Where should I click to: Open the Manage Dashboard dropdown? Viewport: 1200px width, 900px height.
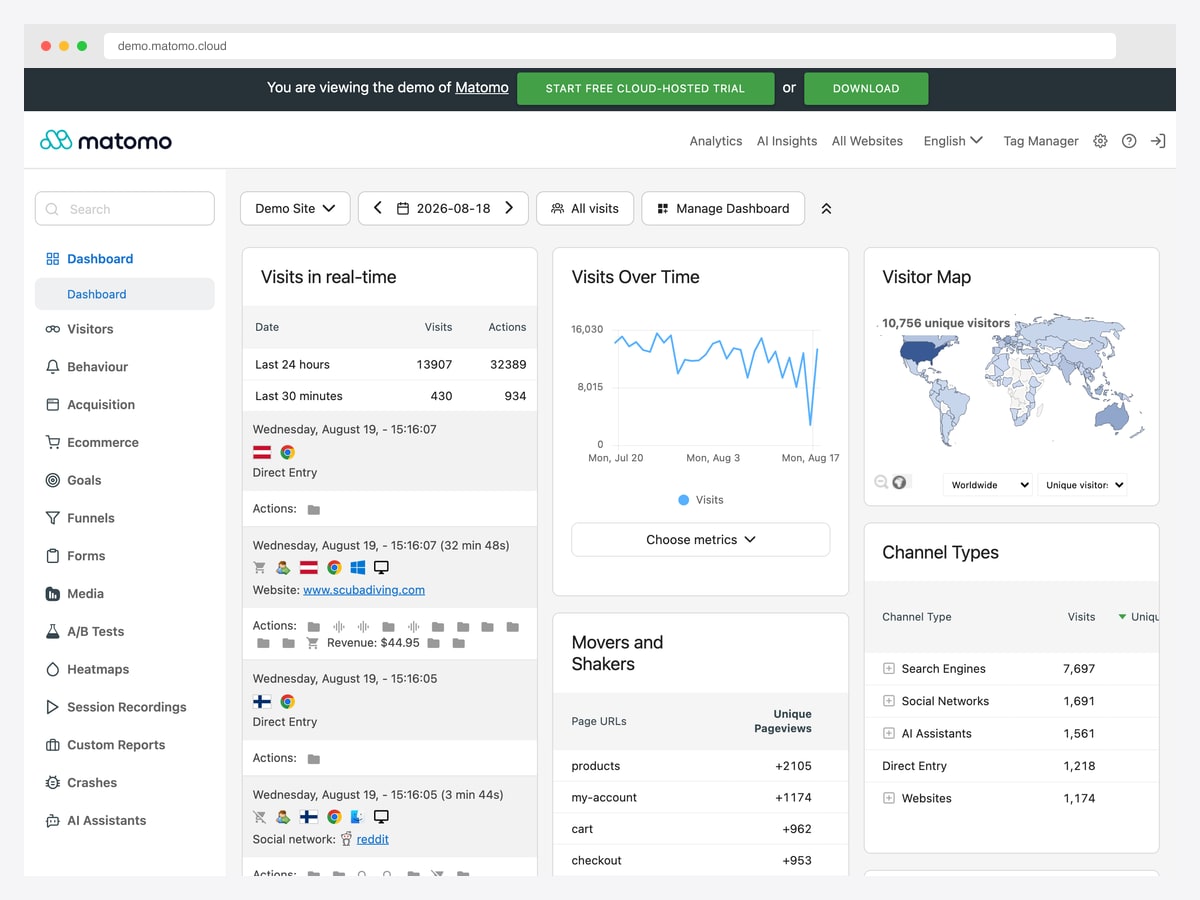pos(723,208)
